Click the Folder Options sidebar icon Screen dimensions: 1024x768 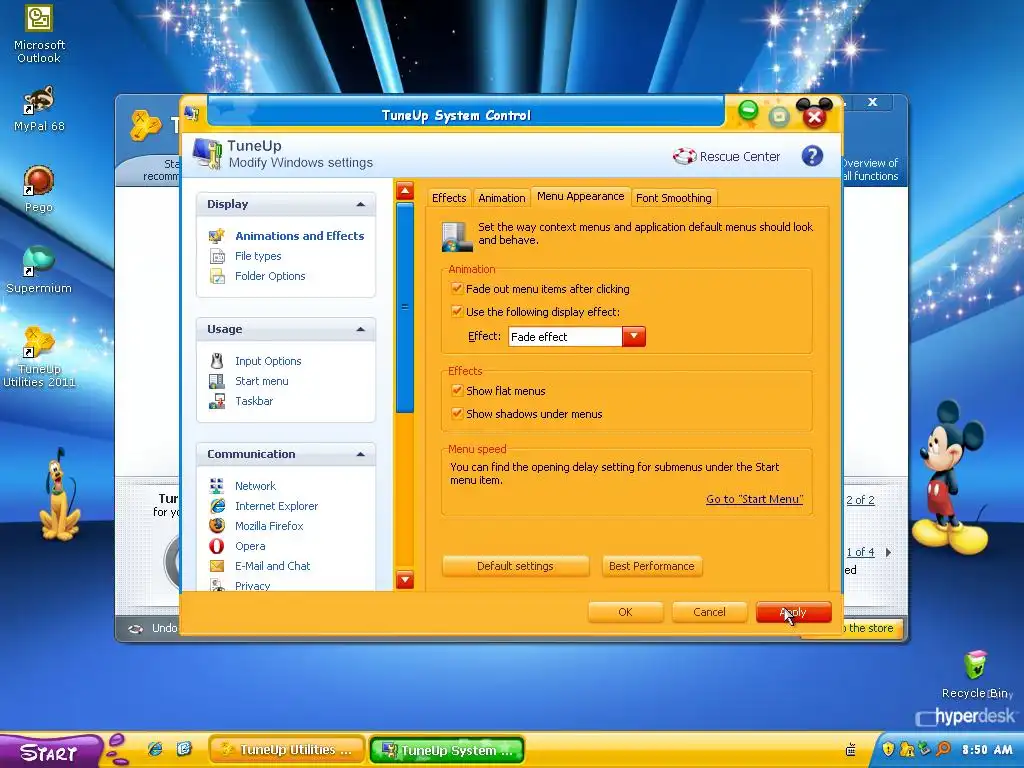(x=217, y=276)
